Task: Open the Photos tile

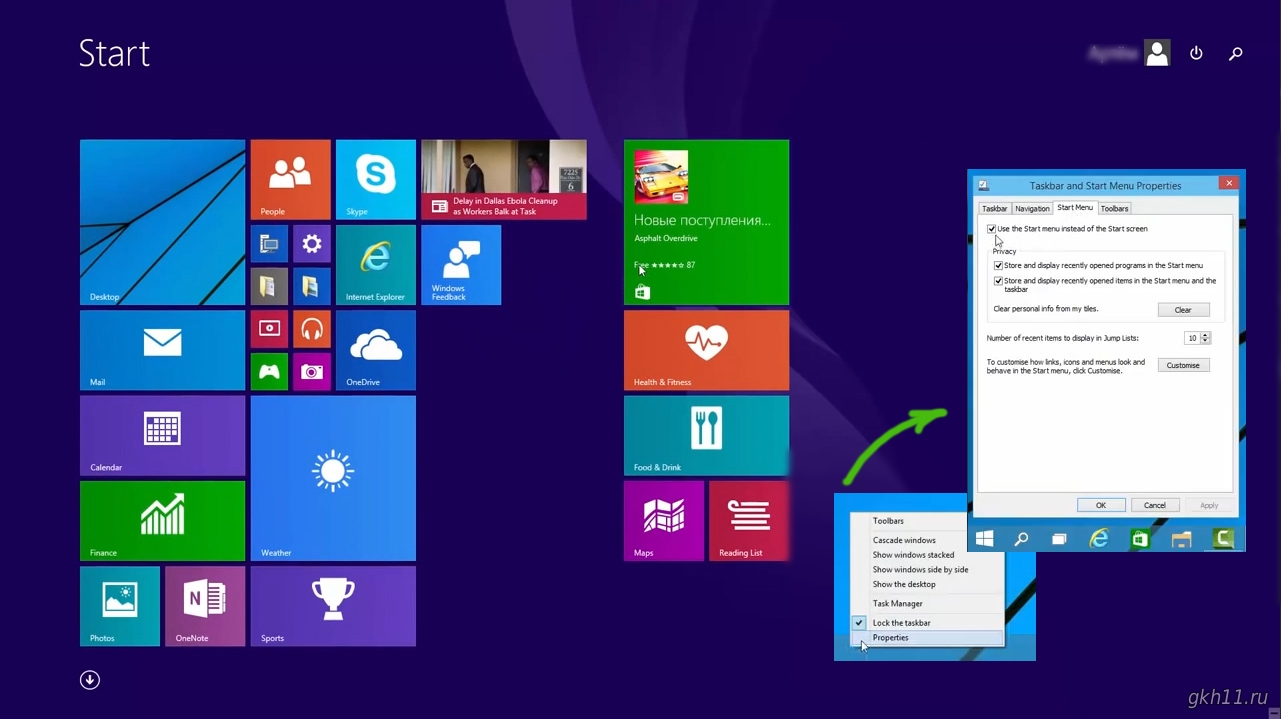Action: click(x=120, y=606)
